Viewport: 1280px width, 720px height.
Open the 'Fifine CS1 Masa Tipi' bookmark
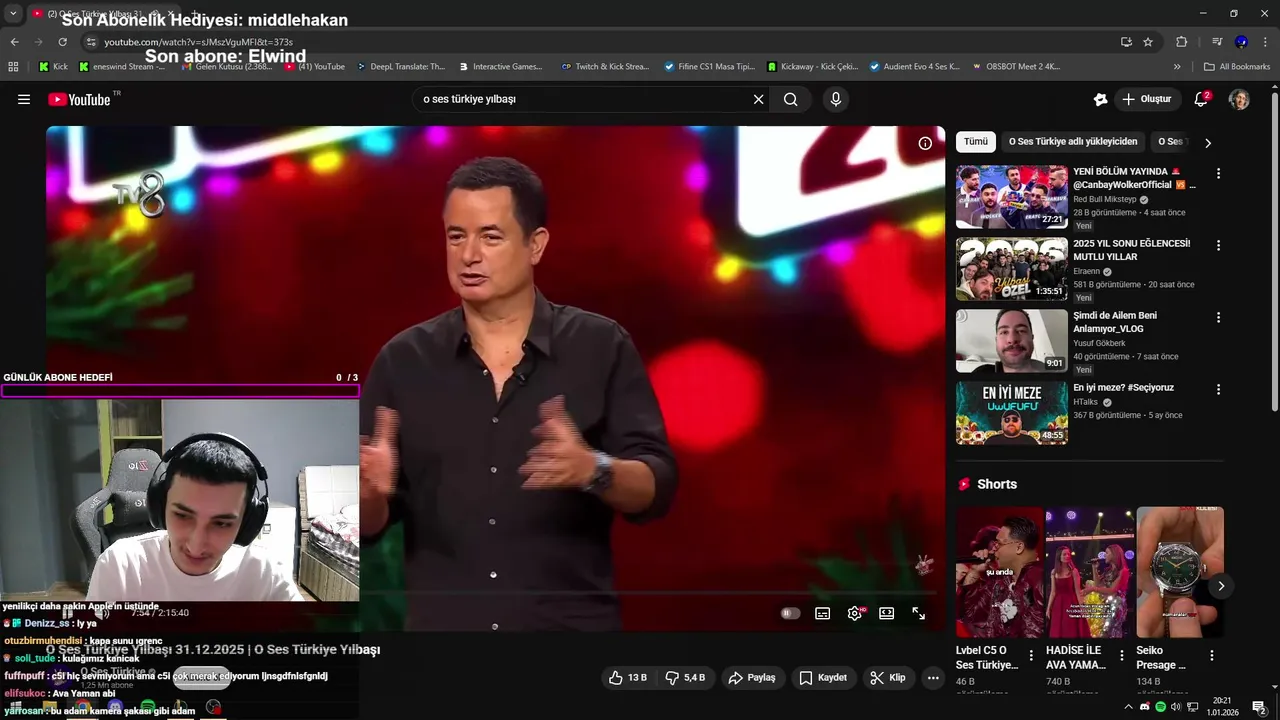click(709, 67)
